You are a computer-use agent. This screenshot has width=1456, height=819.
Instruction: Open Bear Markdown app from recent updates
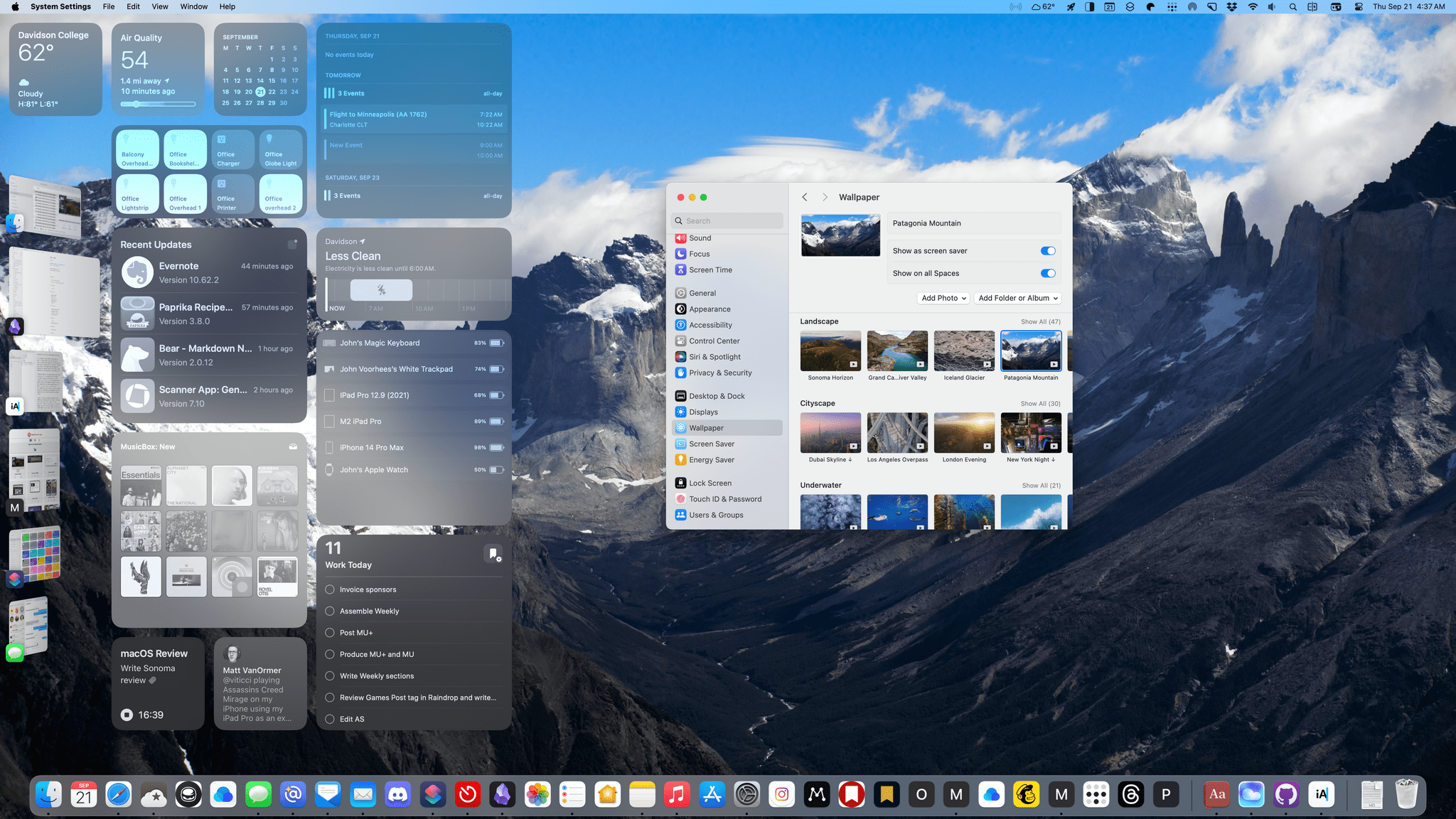(x=208, y=354)
